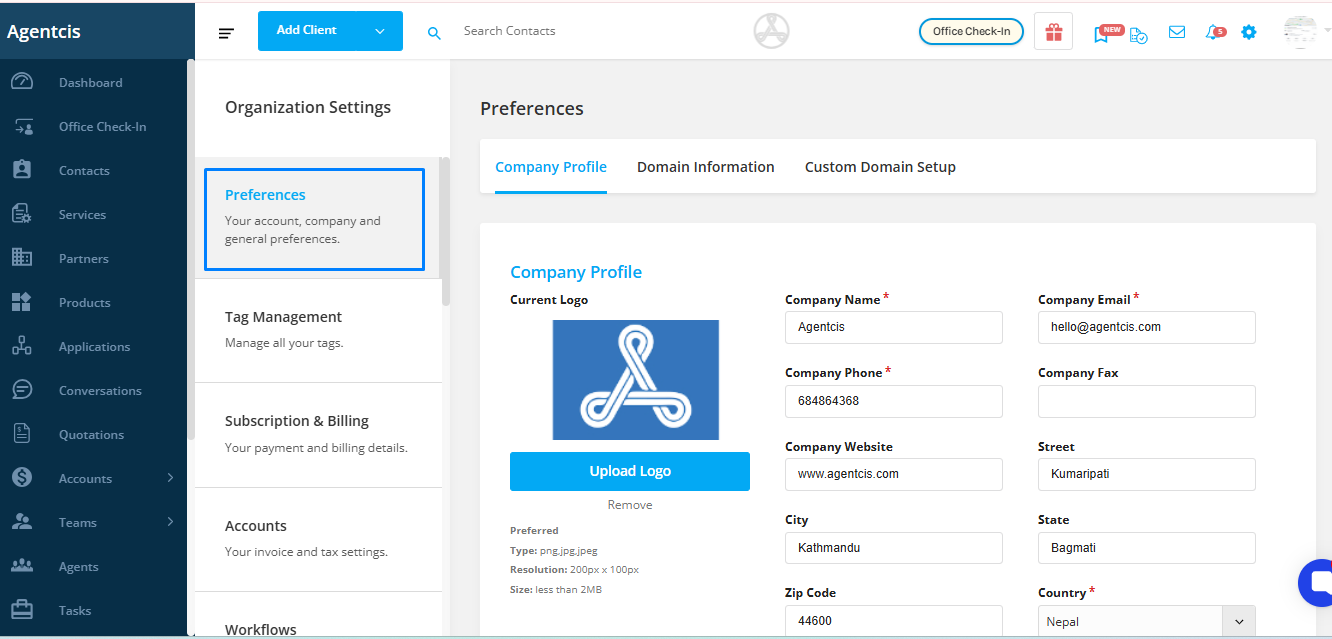
Task: Expand the Teams sidebar submenu chevron
Action: click(x=170, y=522)
